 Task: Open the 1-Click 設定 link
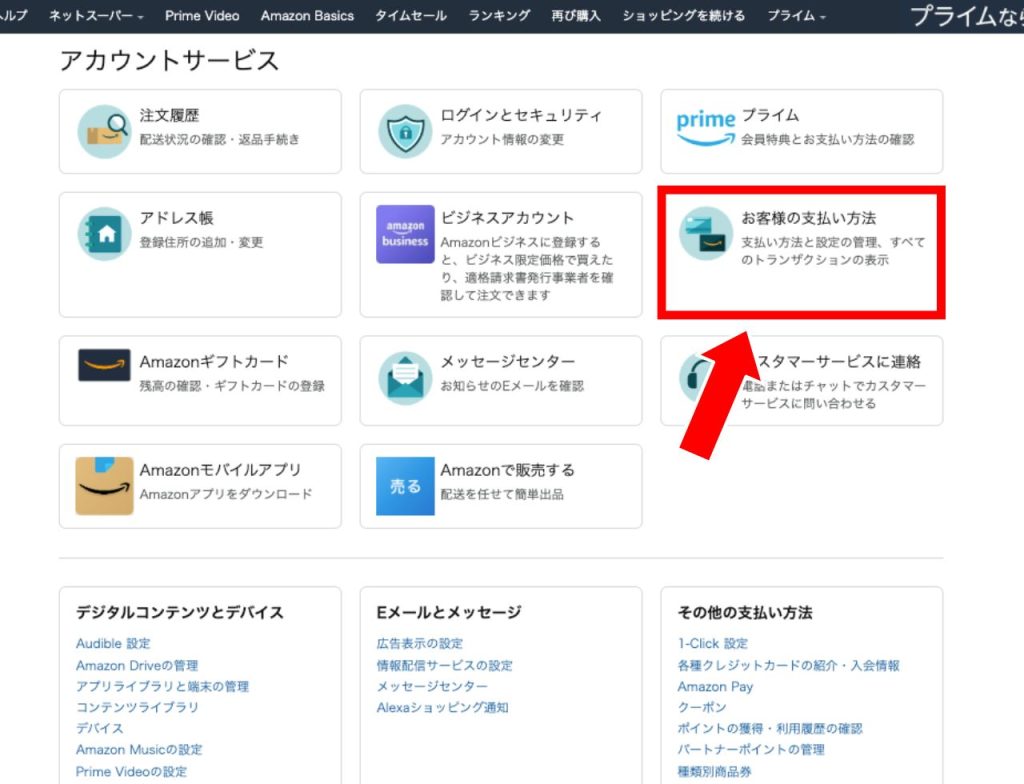point(712,644)
